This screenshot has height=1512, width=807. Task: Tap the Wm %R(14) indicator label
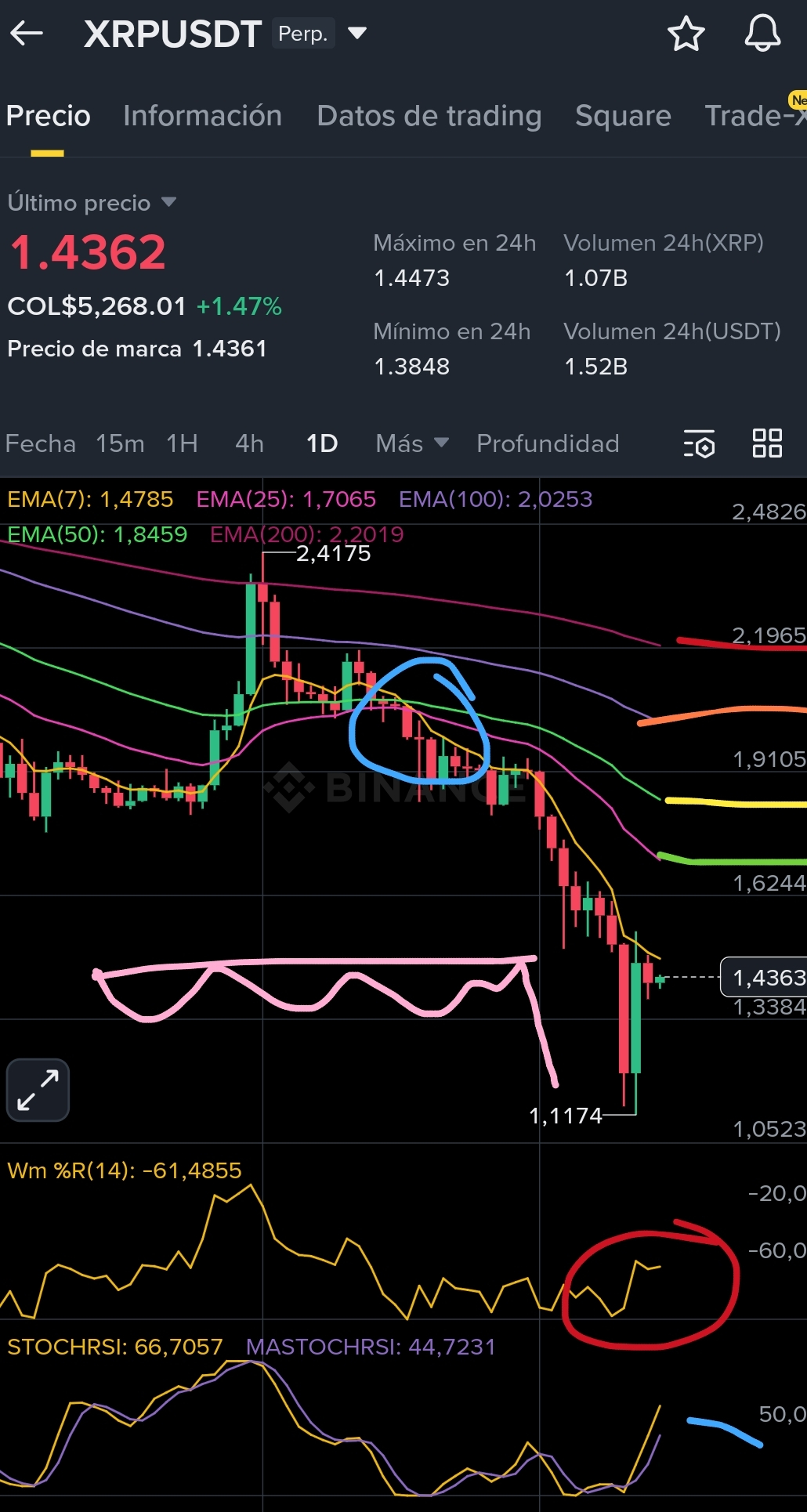125,1170
